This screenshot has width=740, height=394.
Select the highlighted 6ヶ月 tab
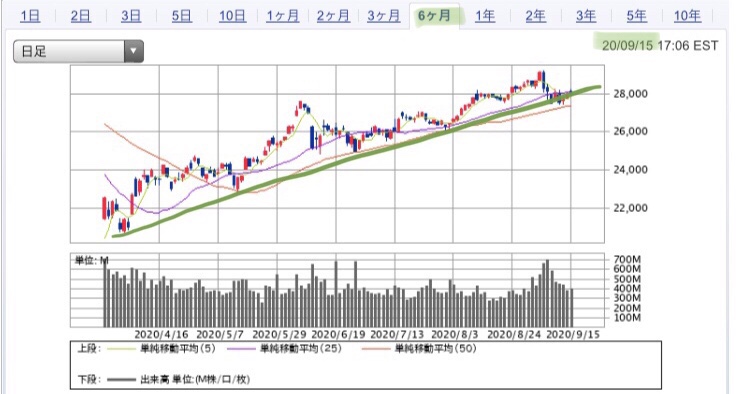(434, 16)
